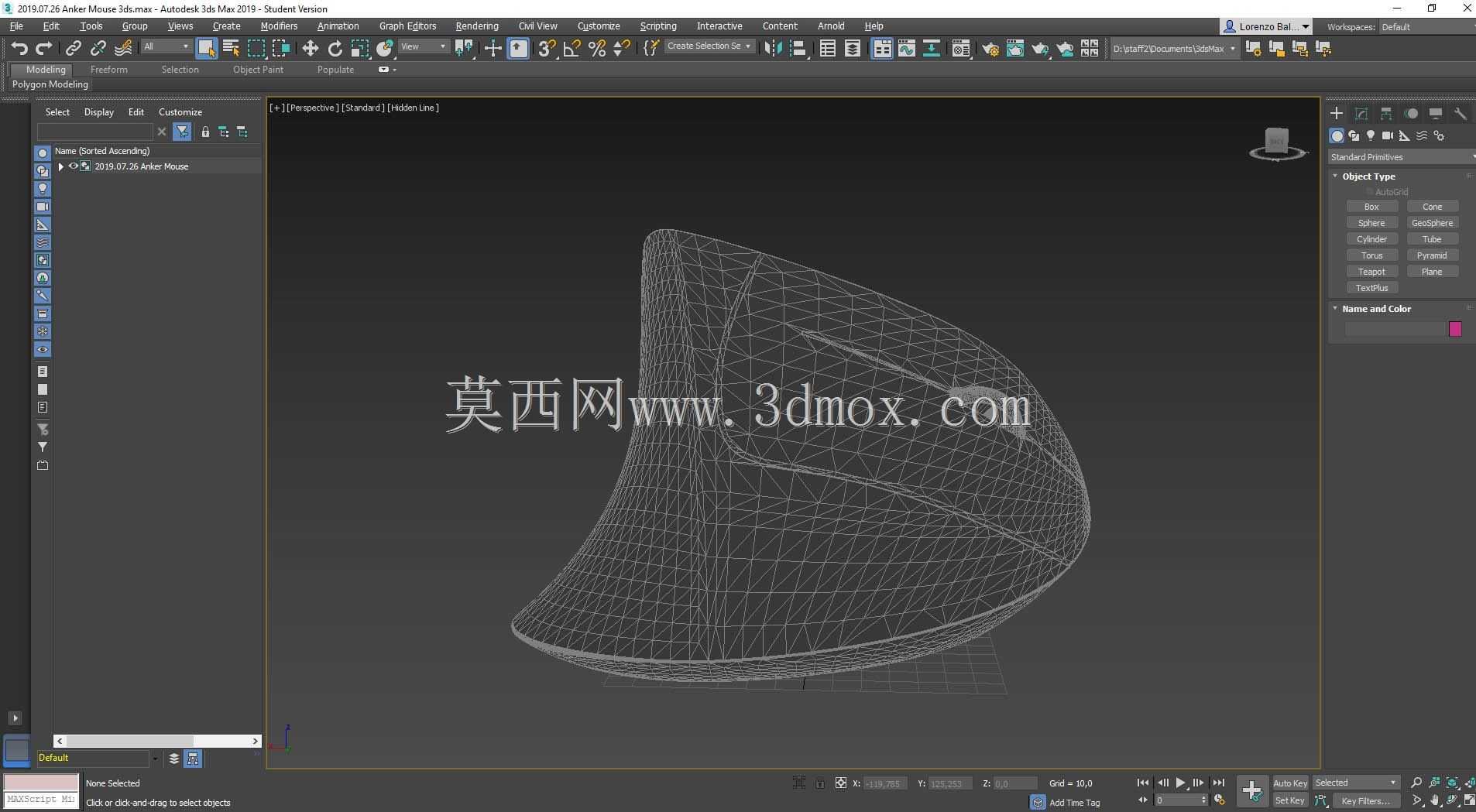The height and width of the screenshot is (812, 1476).
Task: Open the Utilities wrench panel icon
Action: pyautogui.click(x=1460, y=114)
